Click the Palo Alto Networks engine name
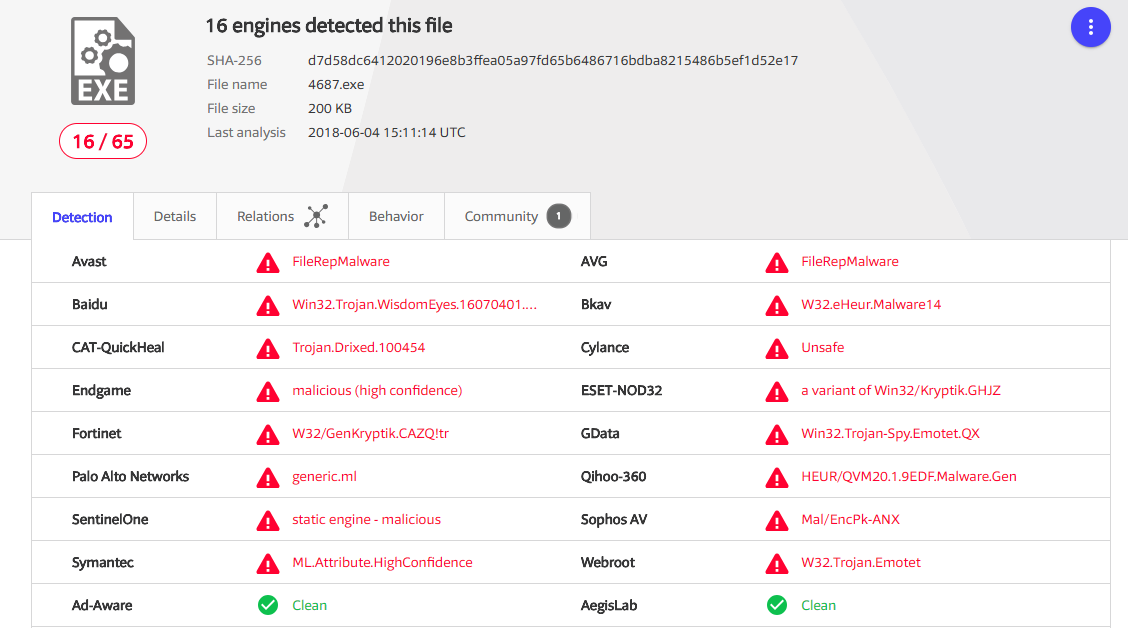Screen dimensions: 1128x628 [130, 476]
